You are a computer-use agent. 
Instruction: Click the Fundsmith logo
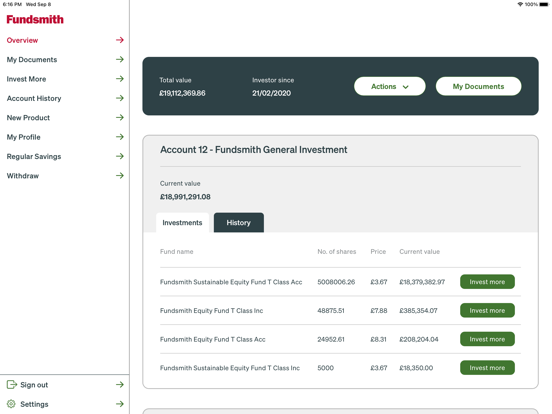(35, 20)
